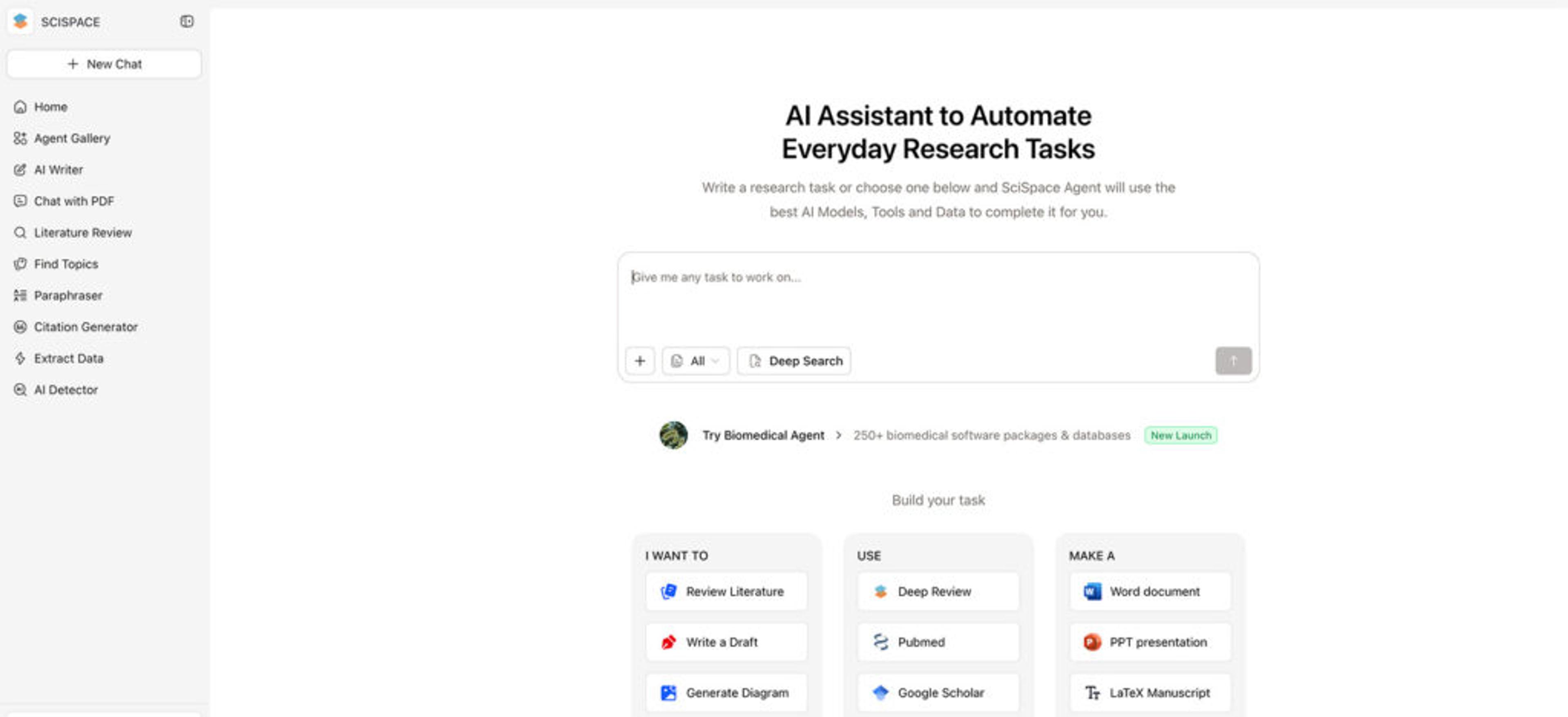This screenshot has width=1568, height=717.
Task: Click the SciSpace logo icon
Action: coord(20,21)
